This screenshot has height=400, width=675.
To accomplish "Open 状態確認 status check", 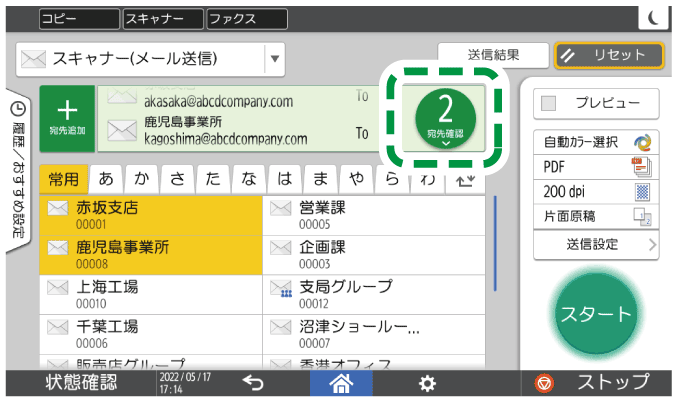I will point(81,382).
